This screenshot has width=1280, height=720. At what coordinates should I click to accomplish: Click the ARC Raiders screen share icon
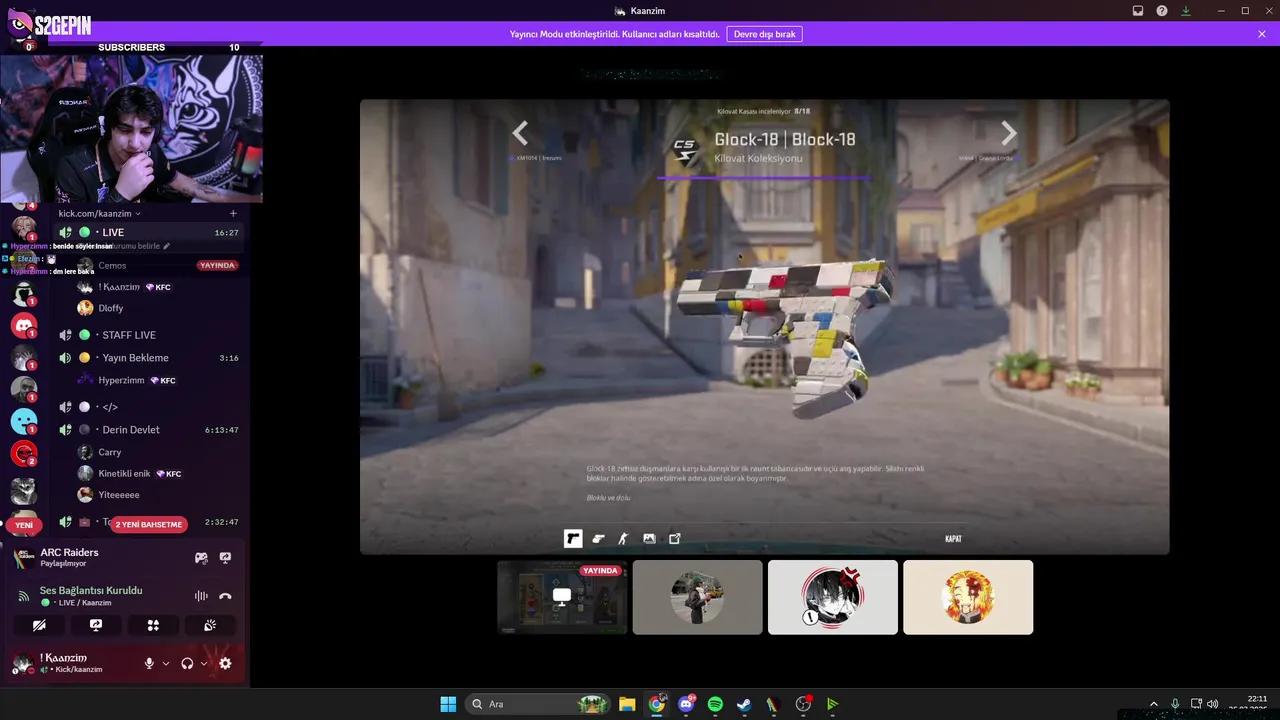(225, 558)
